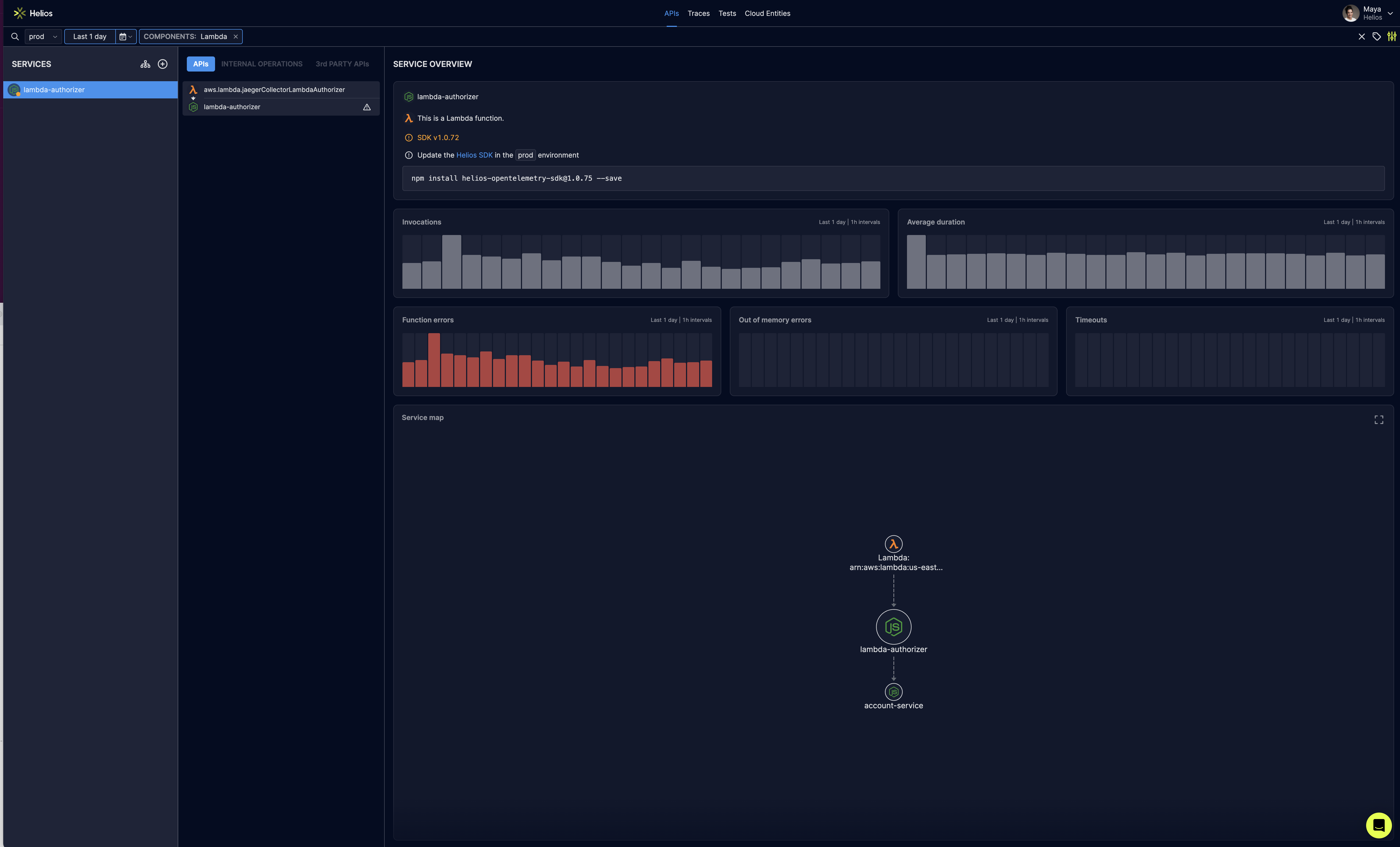Image resolution: width=1400 pixels, height=847 pixels.
Task: Expand the Service map to fullscreen
Action: pos(1378,419)
